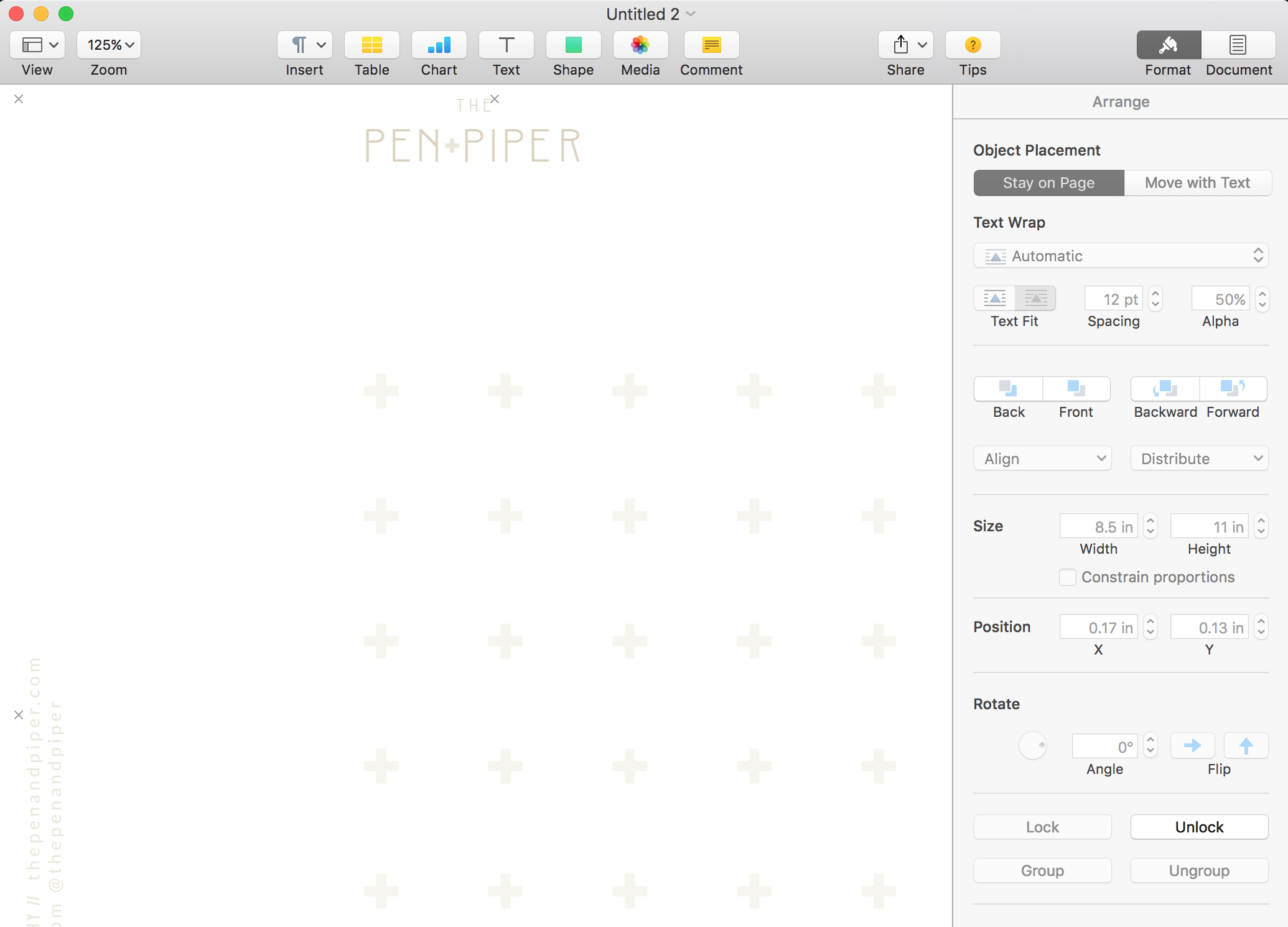This screenshot has width=1288, height=927.
Task: Add a Shape using the toolbar
Action: tap(573, 45)
